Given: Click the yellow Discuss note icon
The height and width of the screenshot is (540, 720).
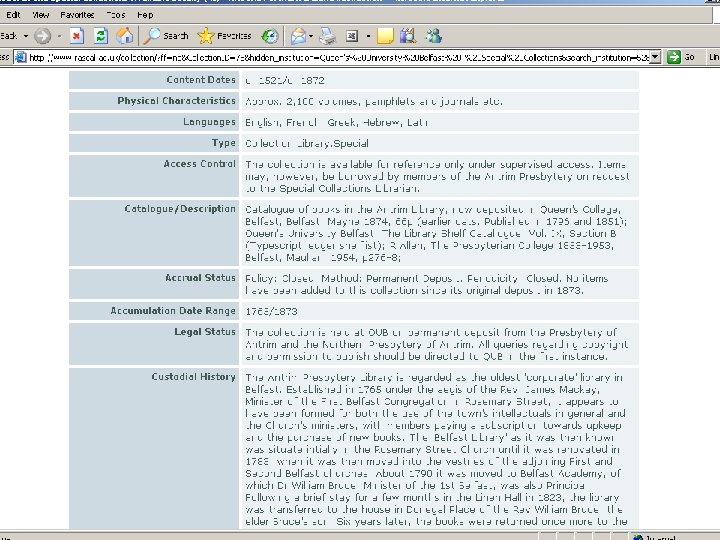Looking at the screenshot, I should [385, 35].
